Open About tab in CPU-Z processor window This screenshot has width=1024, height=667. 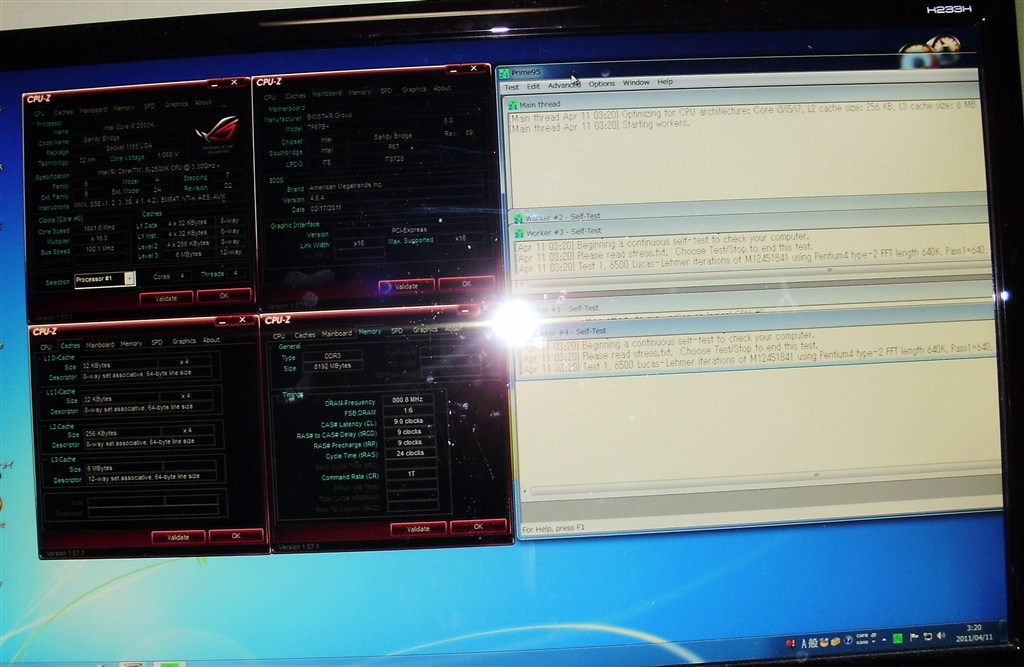tap(203, 103)
